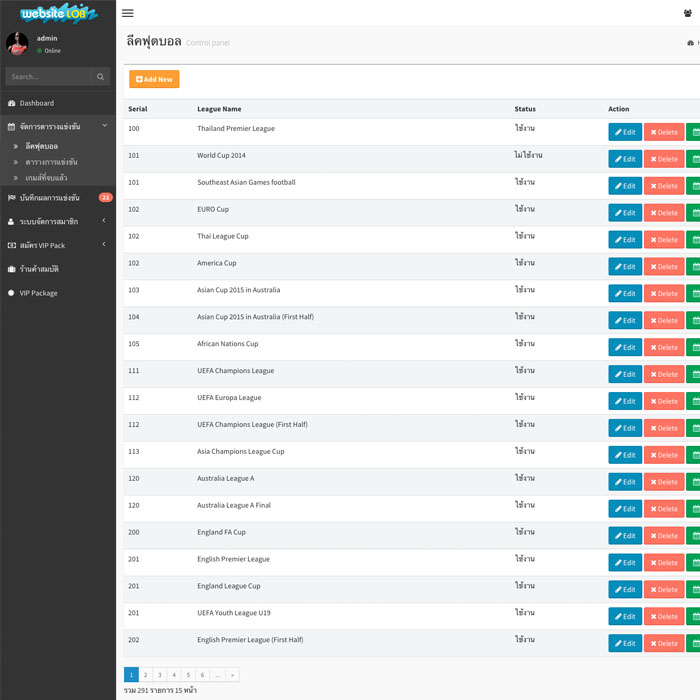Go to pagination page 6
This screenshot has height=700, width=700.
click(x=203, y=675)
